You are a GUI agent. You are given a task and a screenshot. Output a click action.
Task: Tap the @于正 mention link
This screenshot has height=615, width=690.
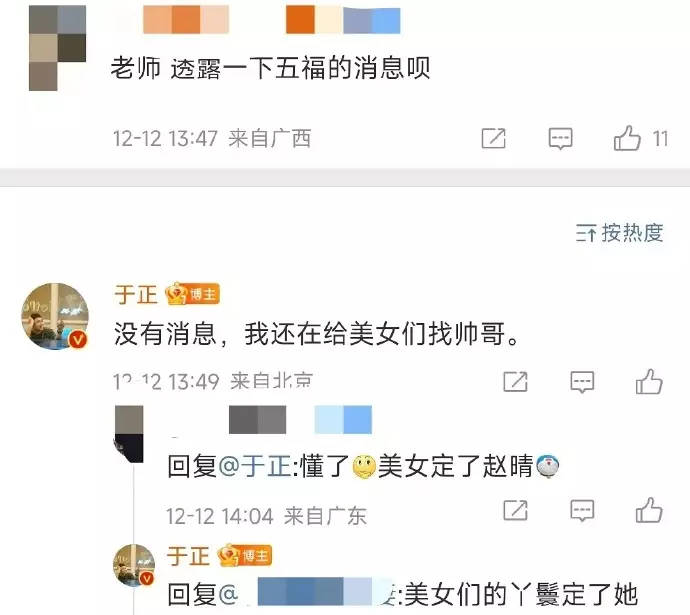pos(255,466)
